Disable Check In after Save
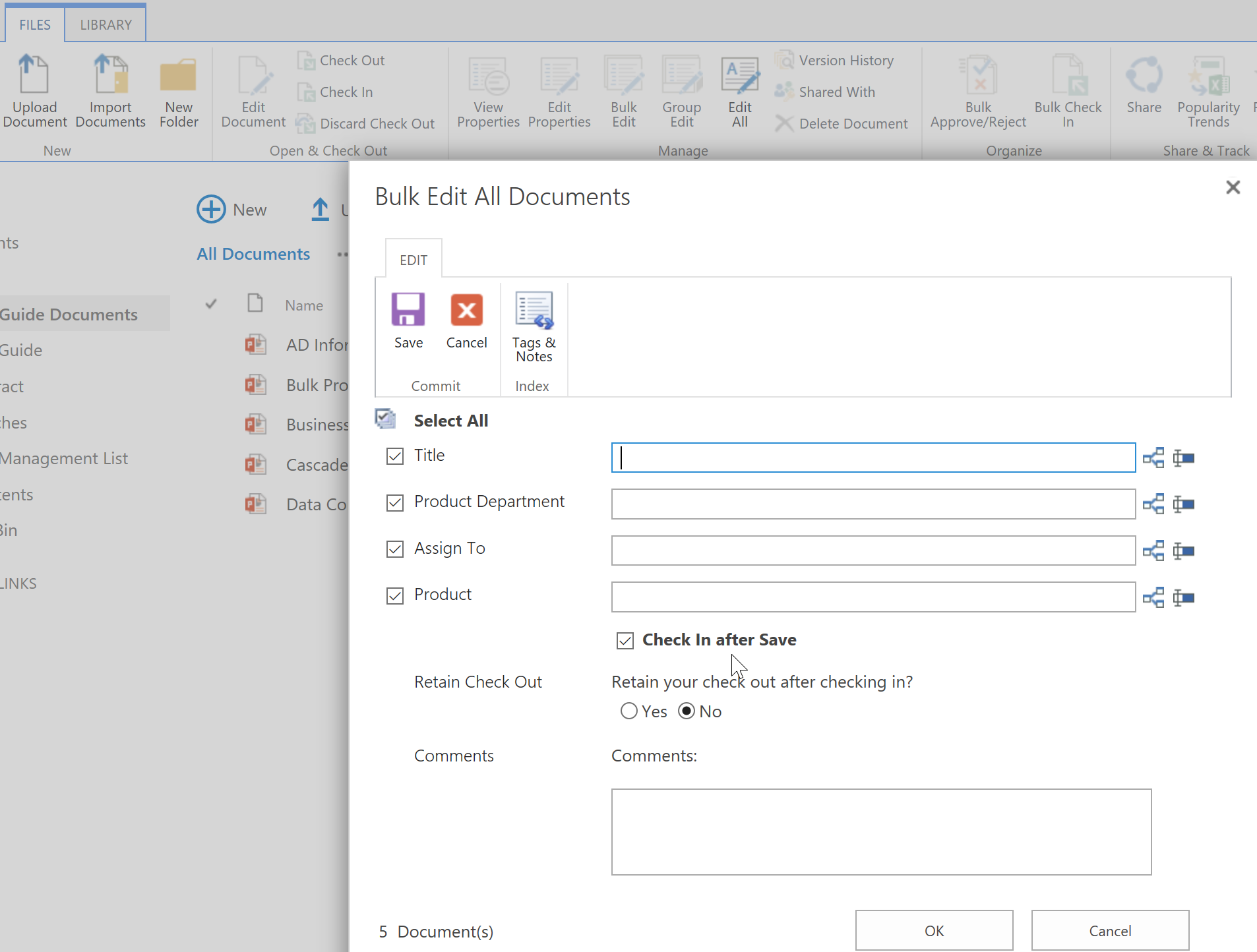Screen dimensions: 1257x952 tap(625, 640)
